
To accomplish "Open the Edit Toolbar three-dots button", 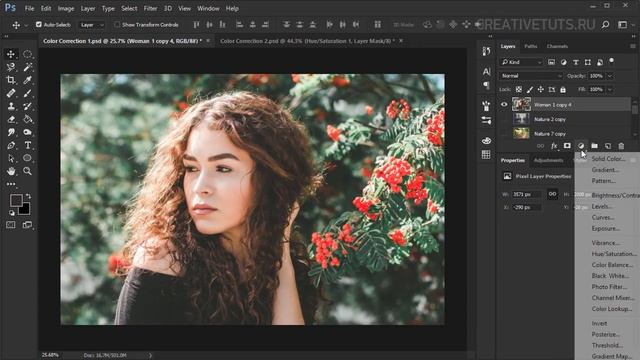I will (x=11, y=184).
